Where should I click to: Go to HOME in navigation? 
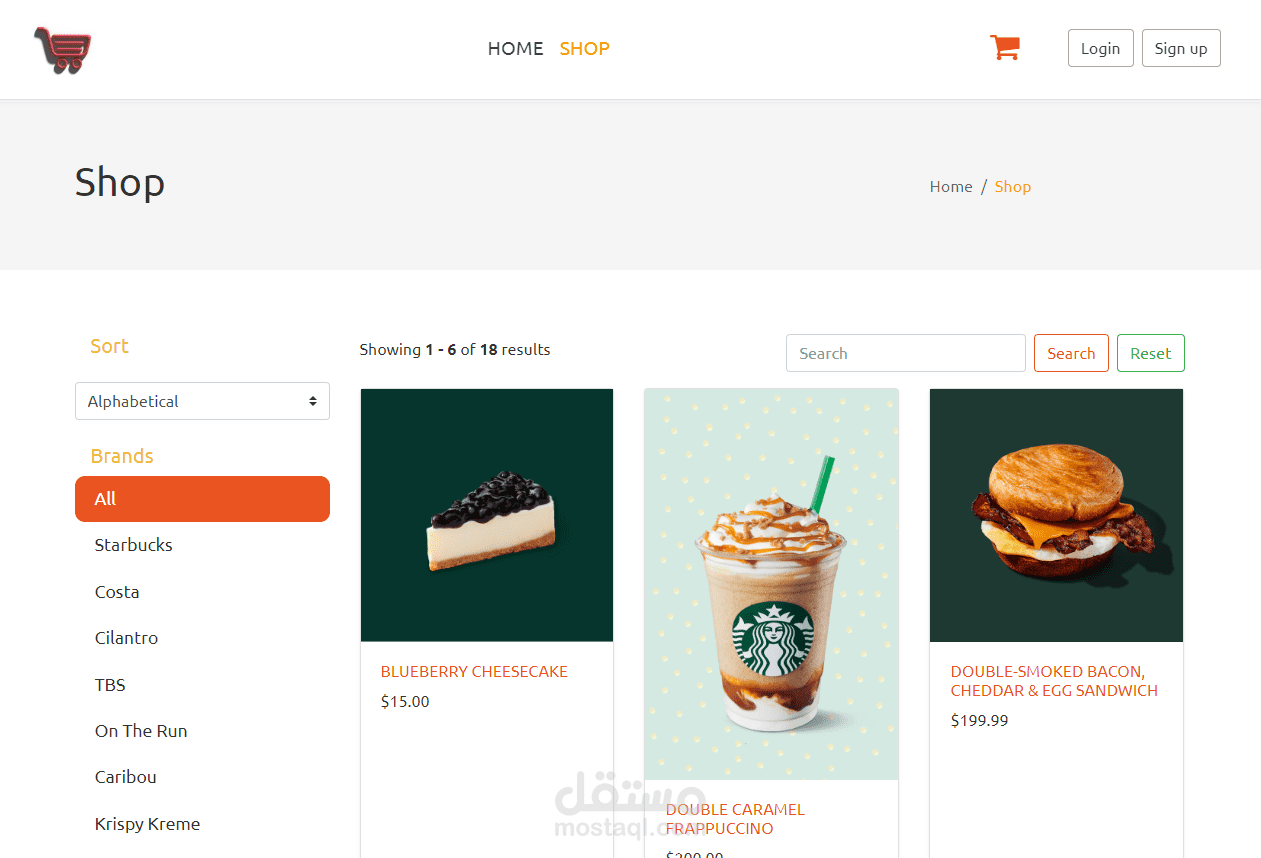click(x=515, y=48)
